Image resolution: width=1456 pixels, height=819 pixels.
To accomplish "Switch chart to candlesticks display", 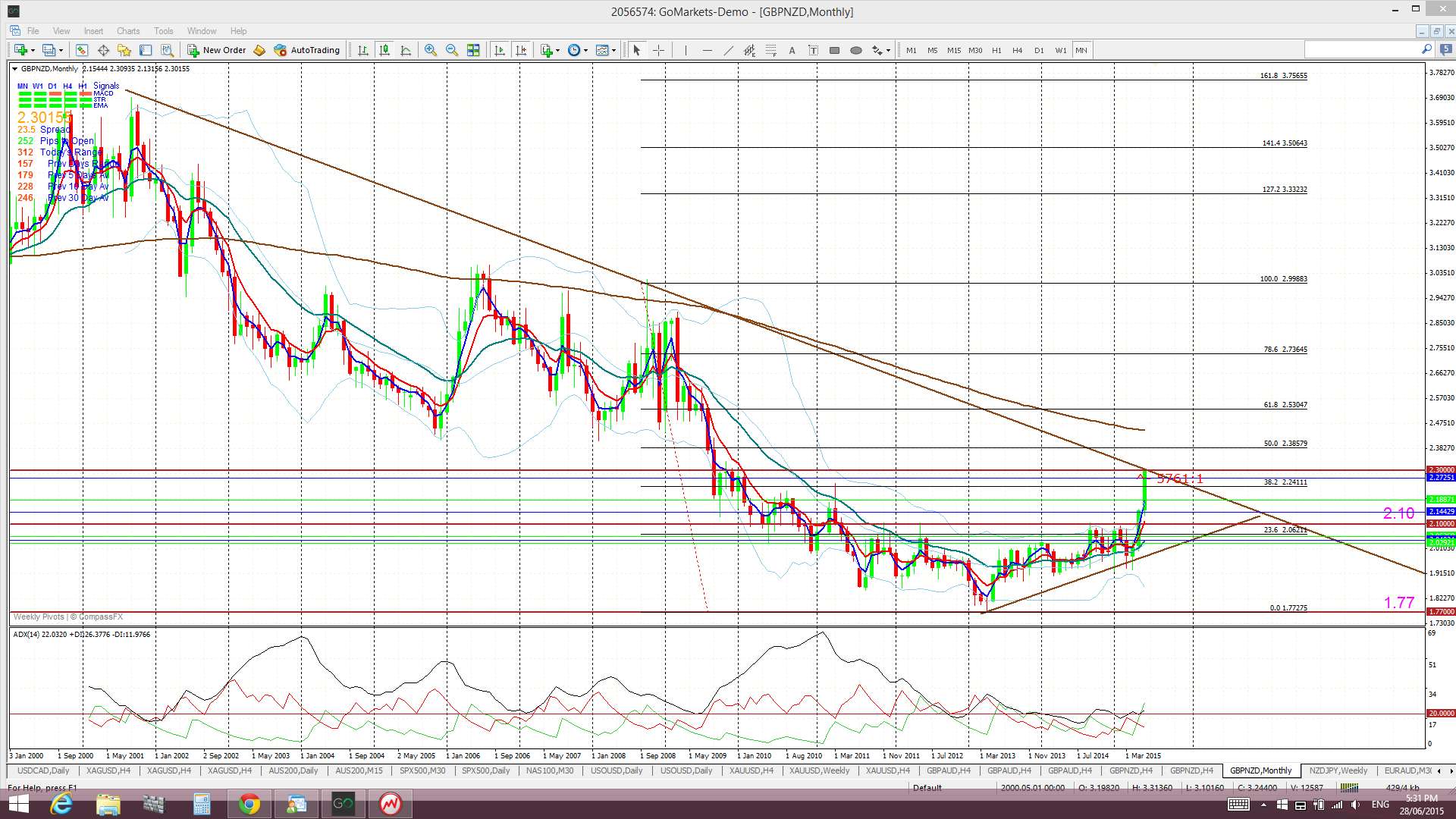I will [384, 50].
